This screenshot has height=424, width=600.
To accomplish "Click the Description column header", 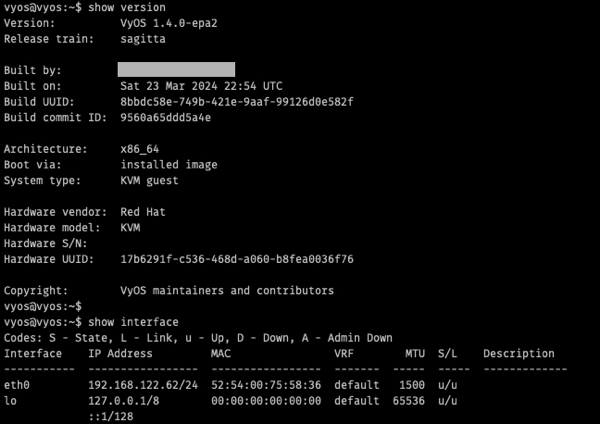I will point(518,353).
